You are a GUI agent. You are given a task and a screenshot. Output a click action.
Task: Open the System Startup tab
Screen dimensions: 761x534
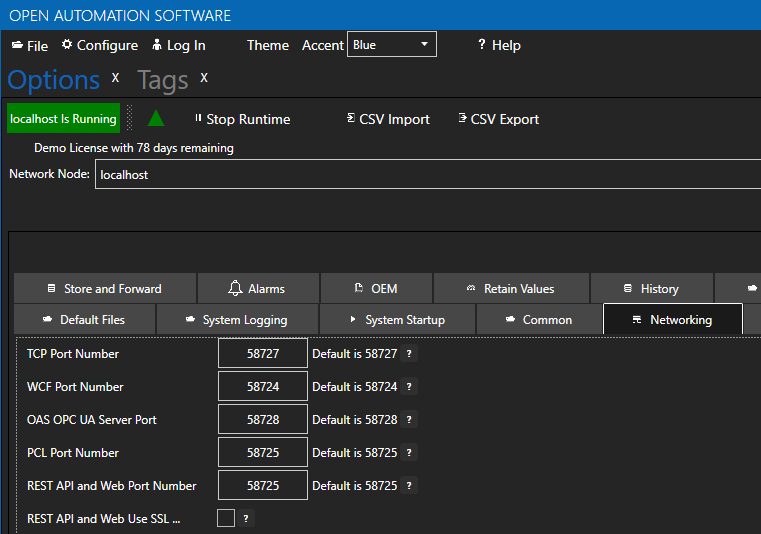point(397,319)
